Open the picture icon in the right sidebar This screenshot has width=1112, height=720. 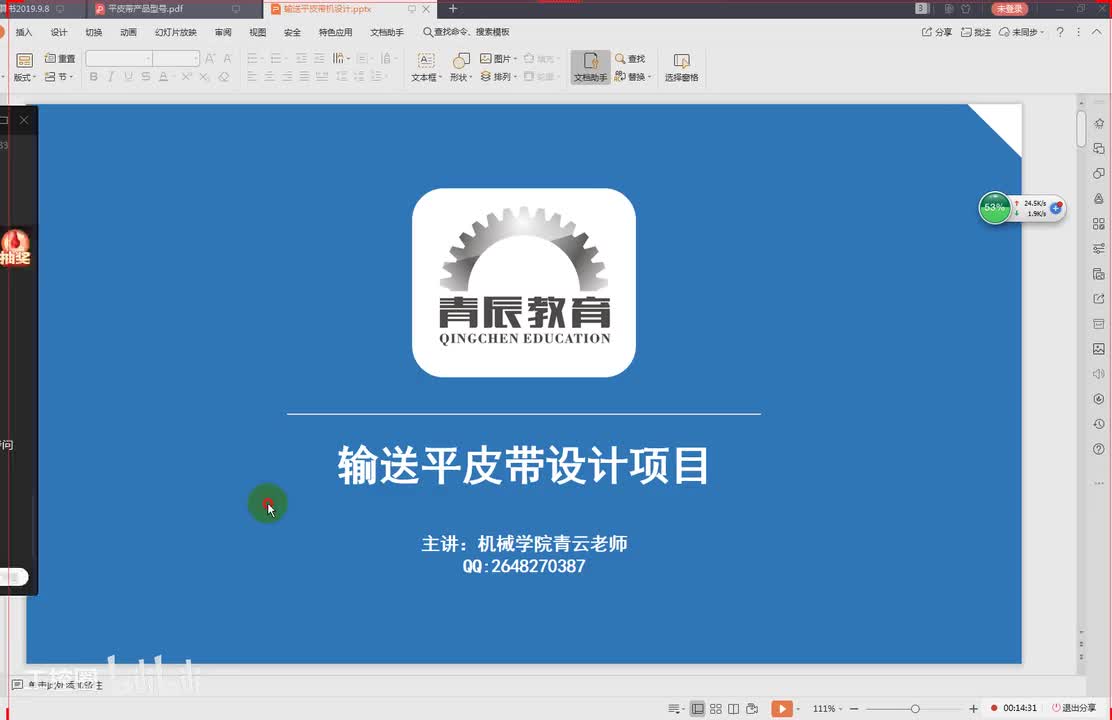point(1099,349)
